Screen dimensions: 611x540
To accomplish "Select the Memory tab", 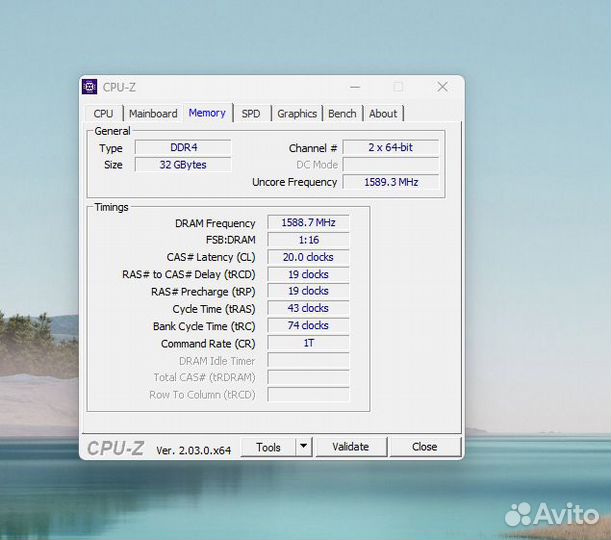I will pos(207,113).
